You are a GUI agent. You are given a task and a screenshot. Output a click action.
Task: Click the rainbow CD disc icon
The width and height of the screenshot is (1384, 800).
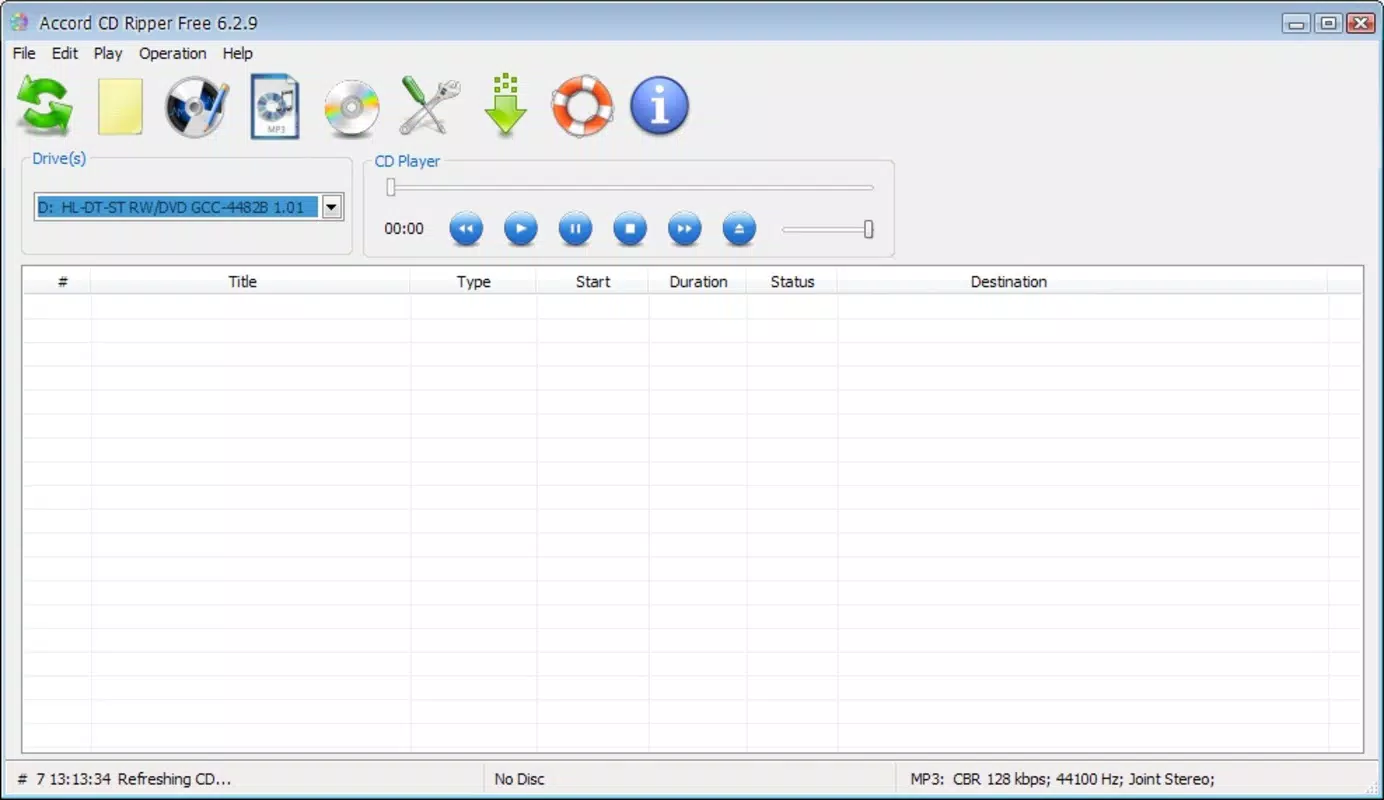click(352, 108)
